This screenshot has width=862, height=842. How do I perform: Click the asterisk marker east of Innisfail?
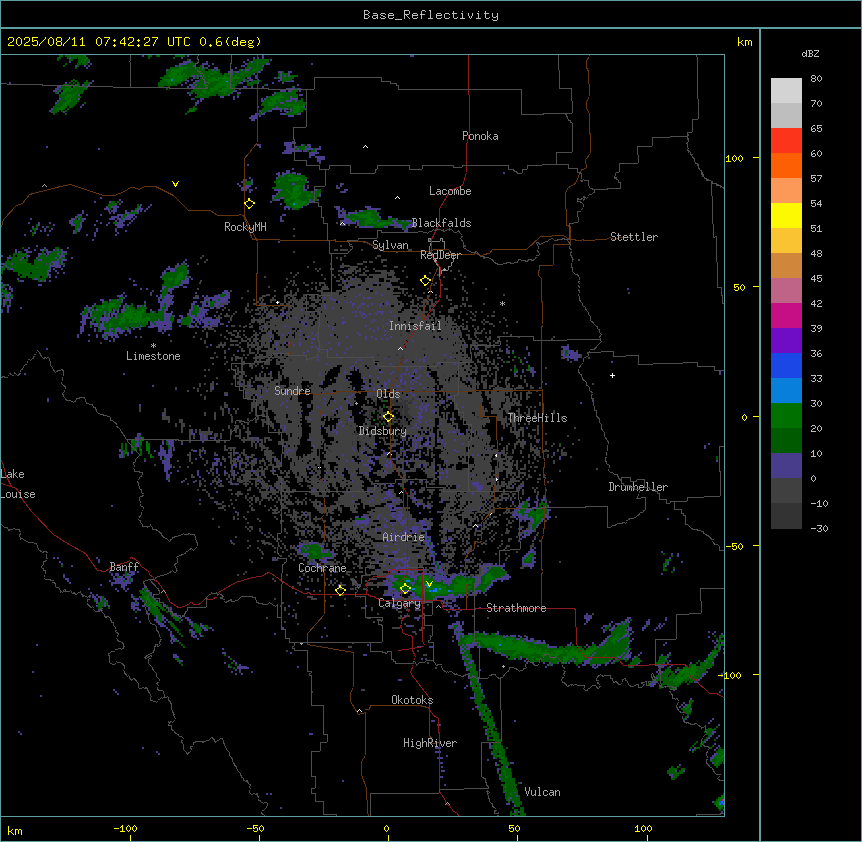tap(502, 303)
